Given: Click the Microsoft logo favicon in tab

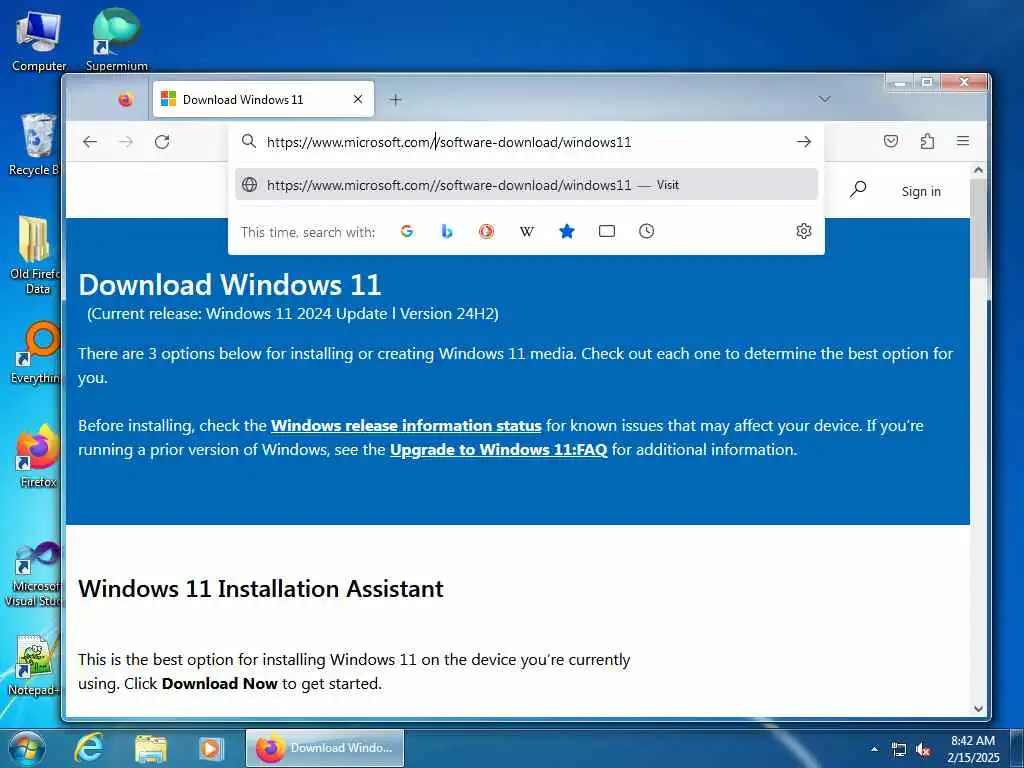Looking at the screenshot, I should [168, 99].
